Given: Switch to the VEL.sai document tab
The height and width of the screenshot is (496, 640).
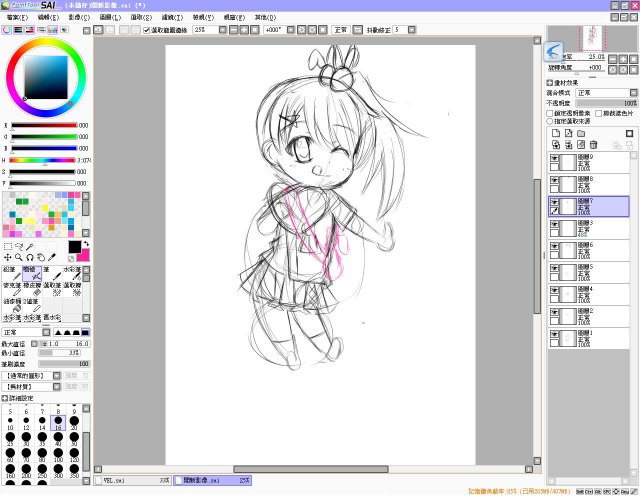Looking at the screenshot, I should 133,480.
